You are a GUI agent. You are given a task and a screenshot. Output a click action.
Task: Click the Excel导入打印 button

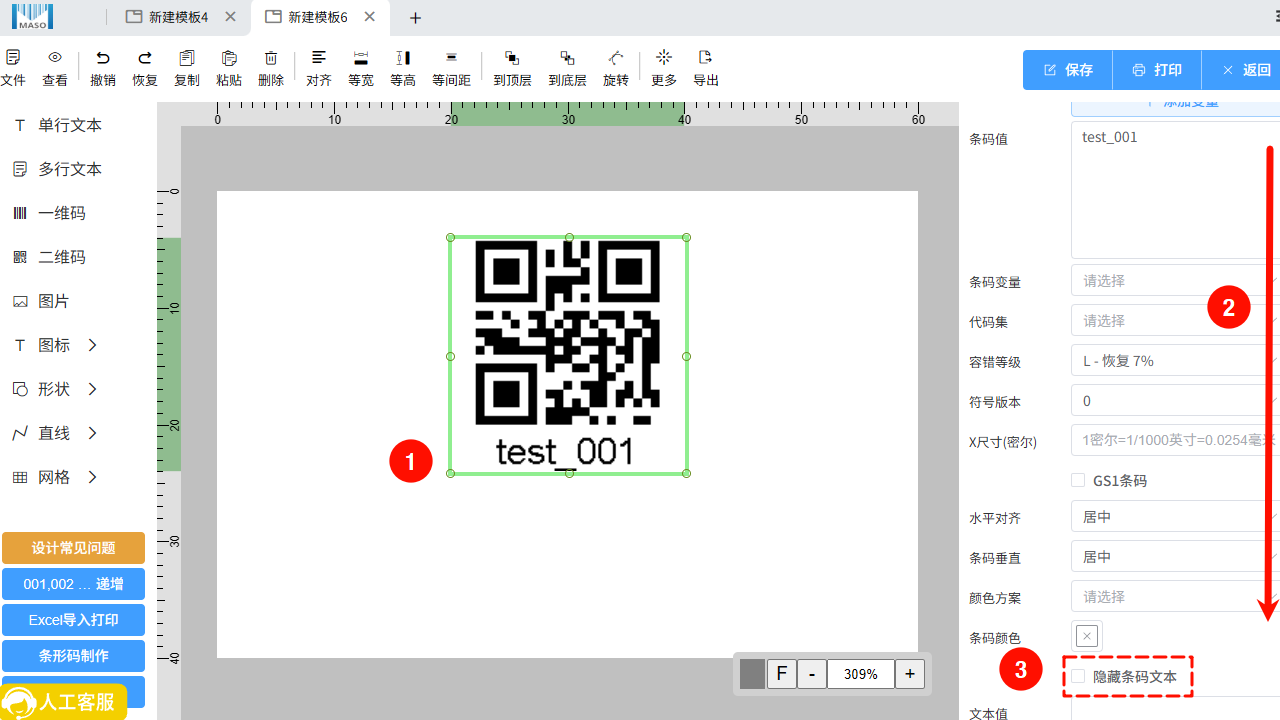point(73,620)
